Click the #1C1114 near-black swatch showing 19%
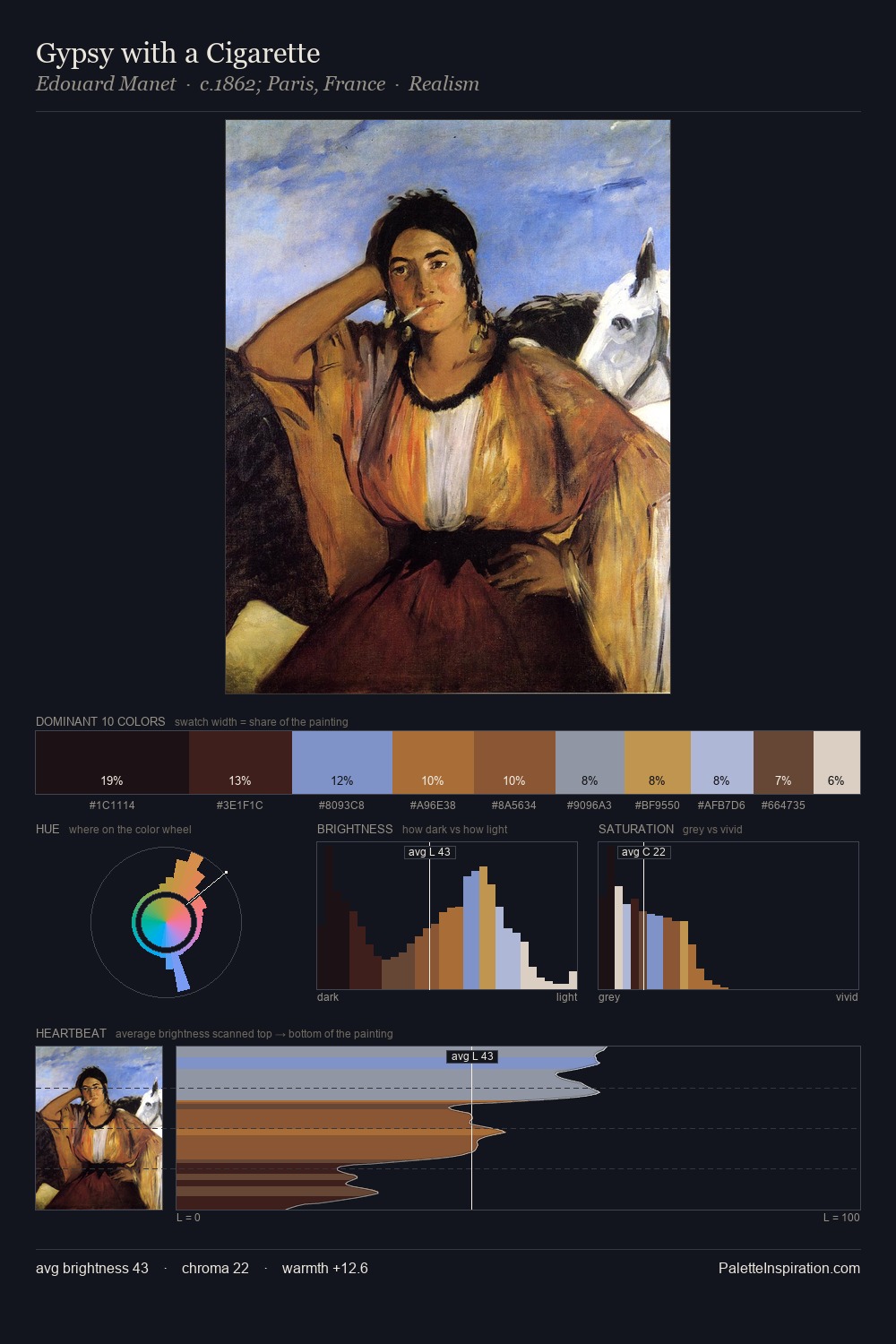896x1344 pixels. click(112, 762)
